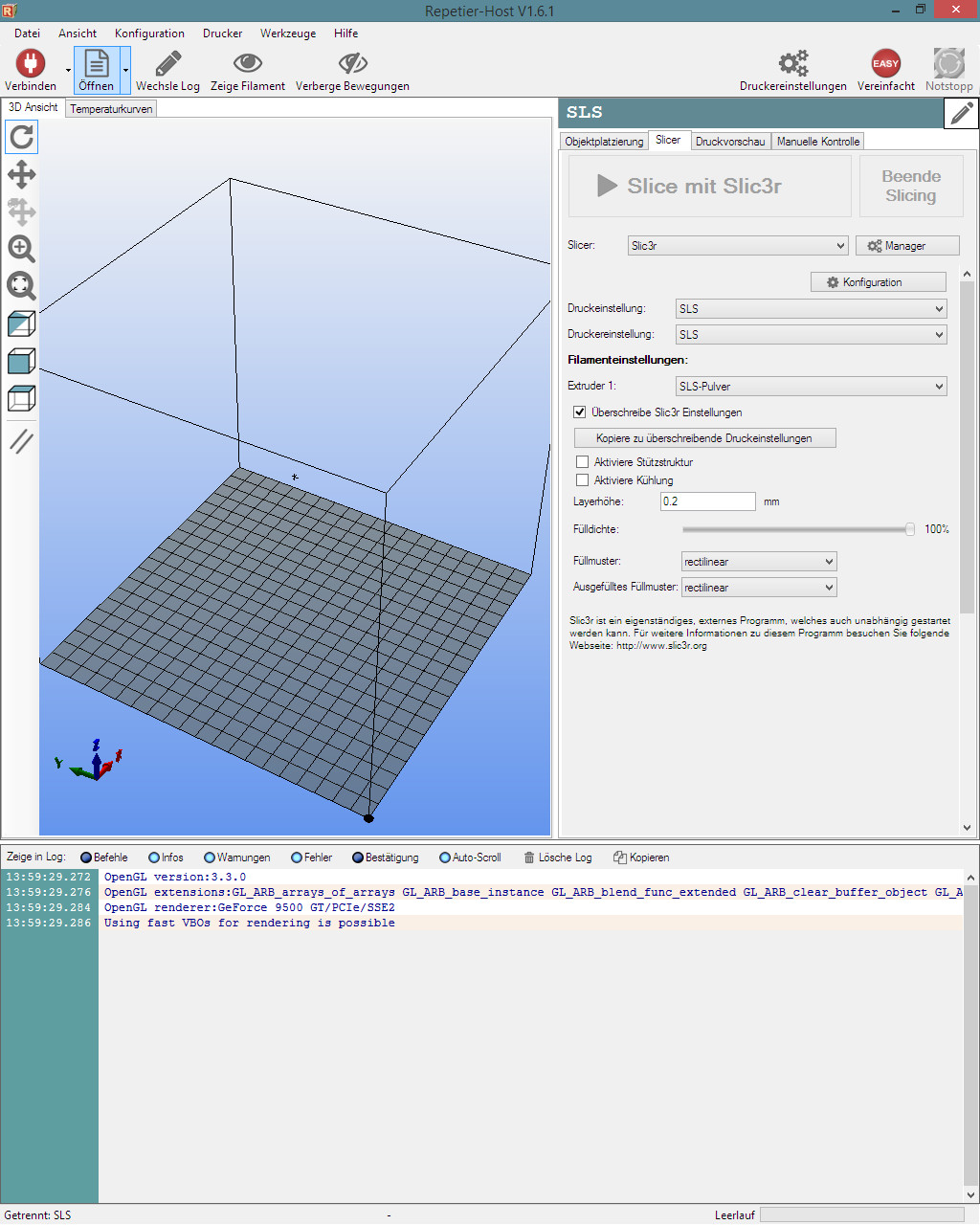
Task: Select the move view arrows tool
Action: click(21, 174)
